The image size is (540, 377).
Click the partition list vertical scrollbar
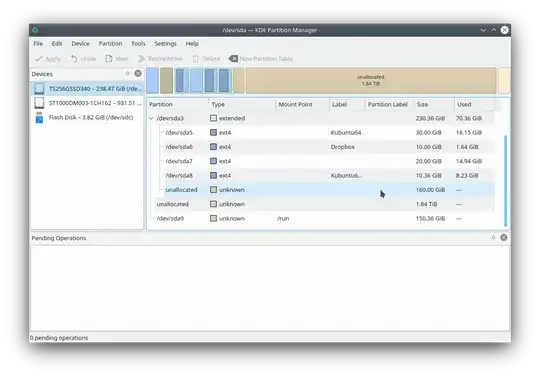click(x=506, y=181)
